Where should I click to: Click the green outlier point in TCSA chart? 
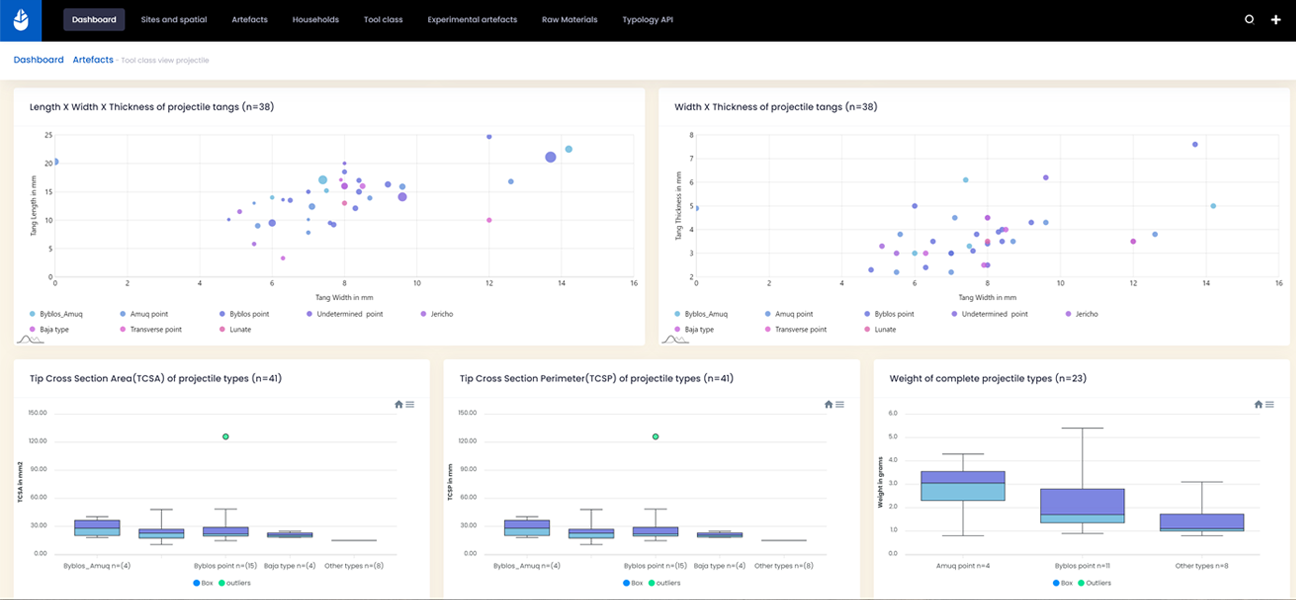tap(226, 437)
